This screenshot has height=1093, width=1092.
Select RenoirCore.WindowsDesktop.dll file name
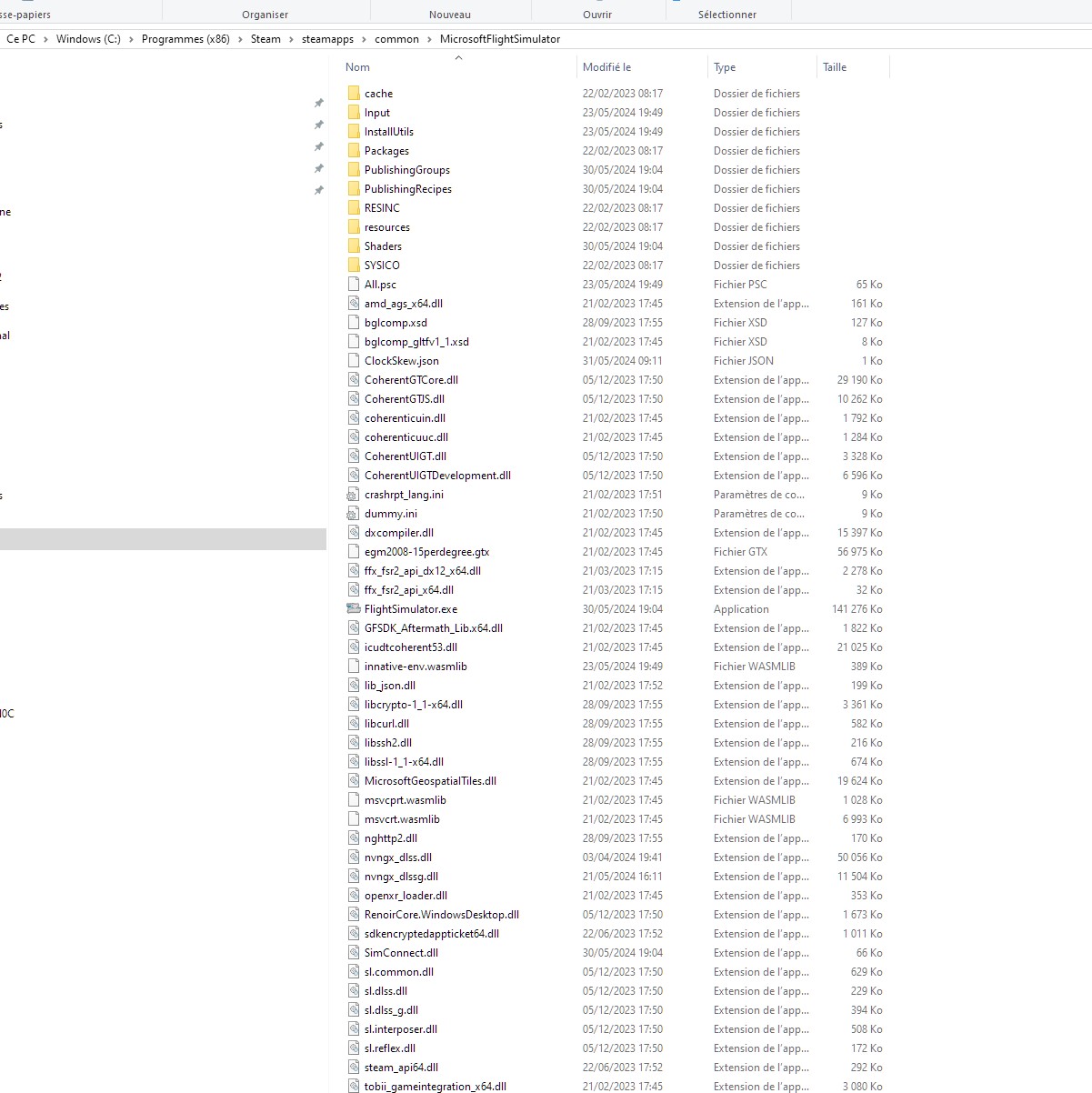point(441,915)
